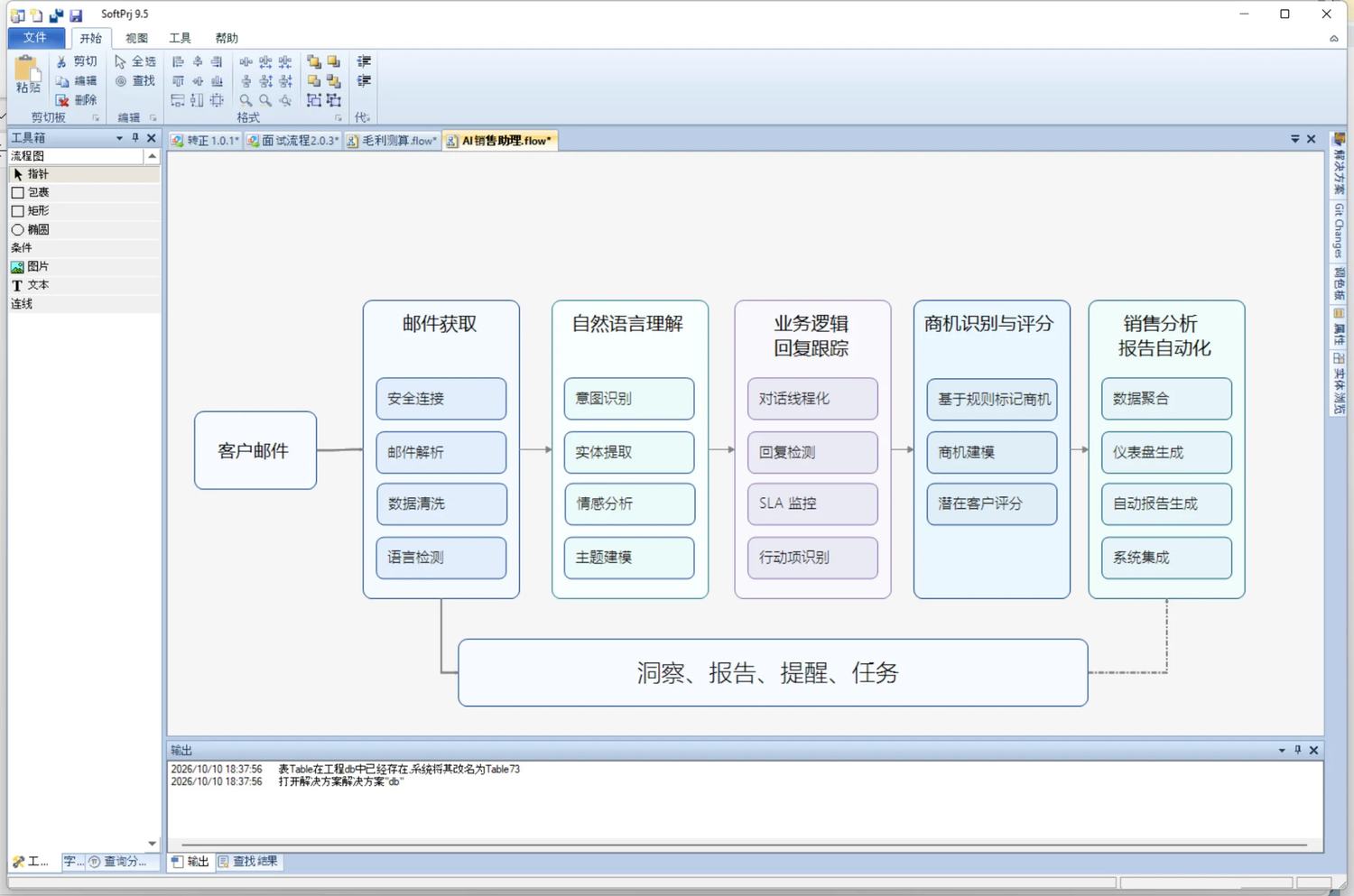This screenshot has height=896, width=1354.
Task: Open the 解决方案 side panel tab
Action: 1339,164
